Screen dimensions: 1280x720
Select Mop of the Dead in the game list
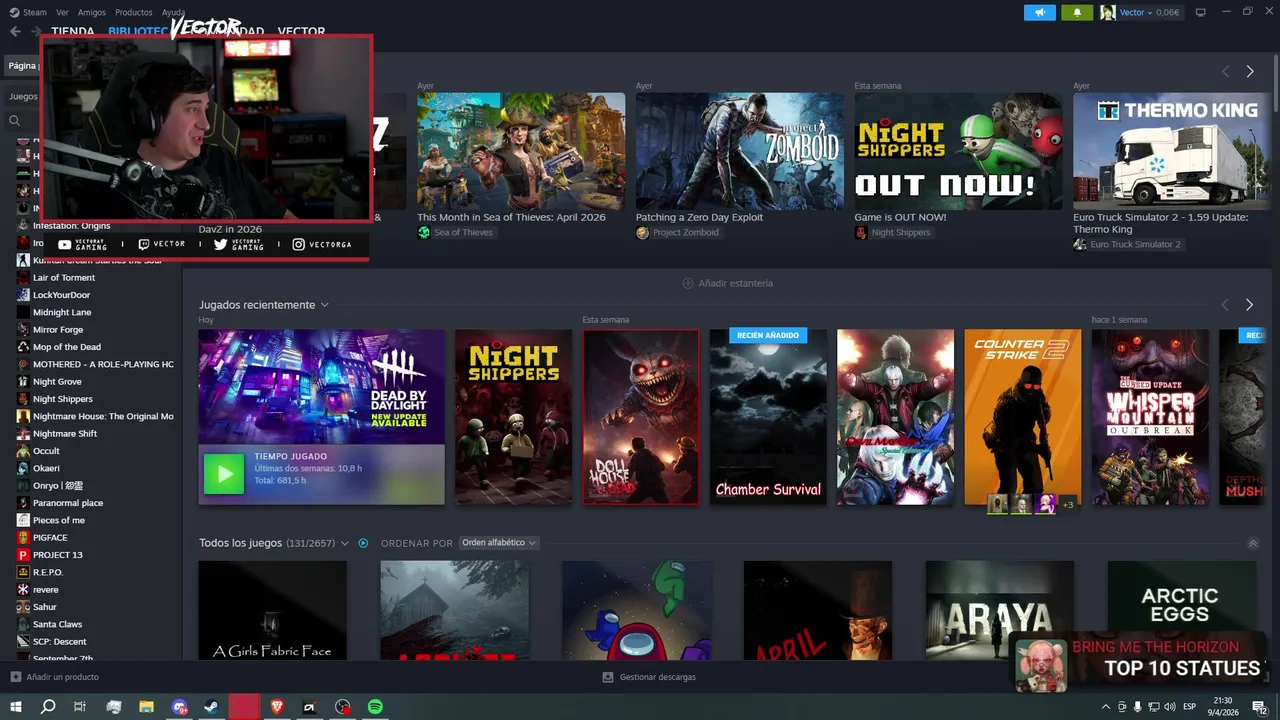click(67, 347)
